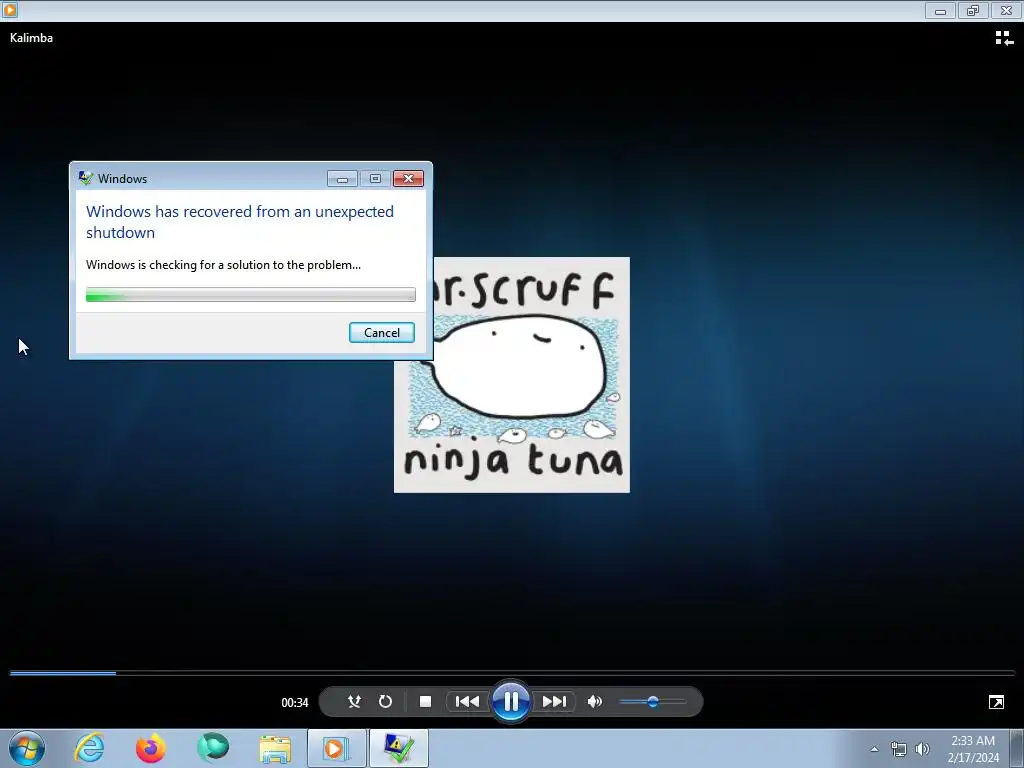Open Windows Explorer from the taskbar
This screenshot has width=1024, height=768.
tap(275, 748)
